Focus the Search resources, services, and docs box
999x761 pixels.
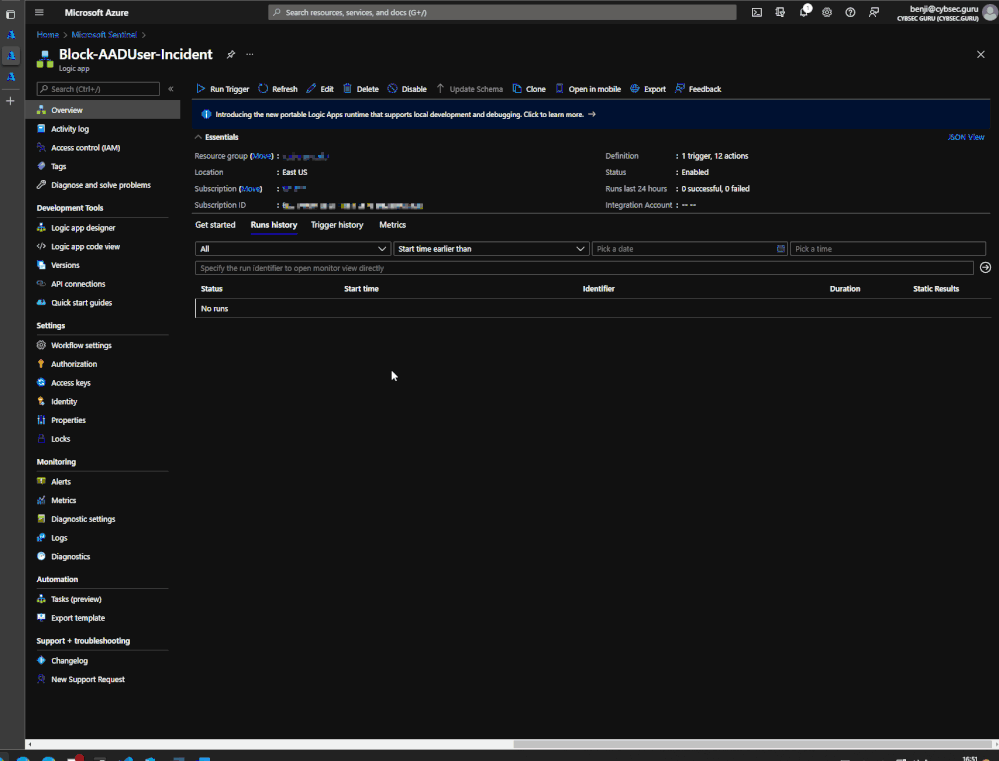click(502, 12)
